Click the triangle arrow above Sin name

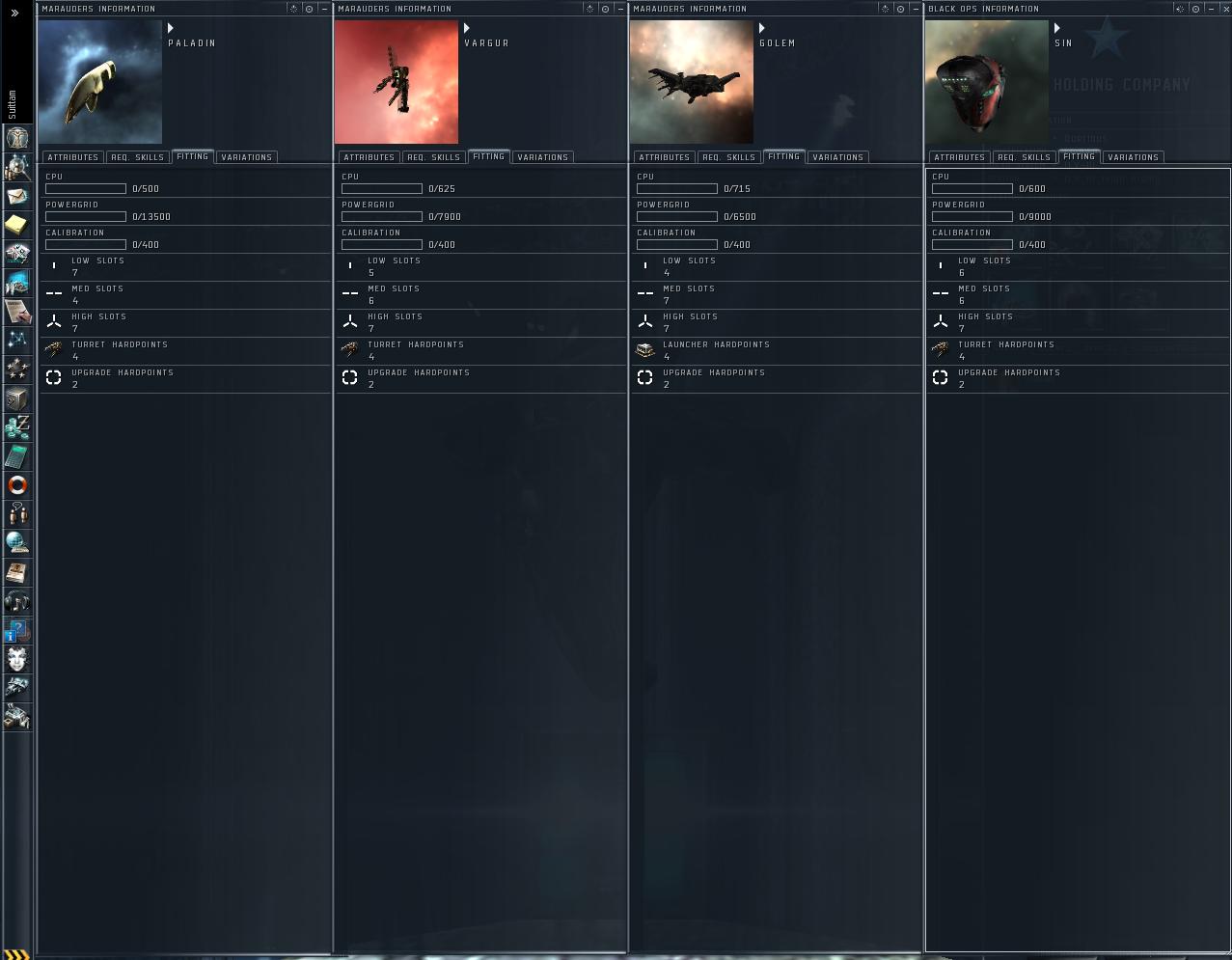(1057, 29)
